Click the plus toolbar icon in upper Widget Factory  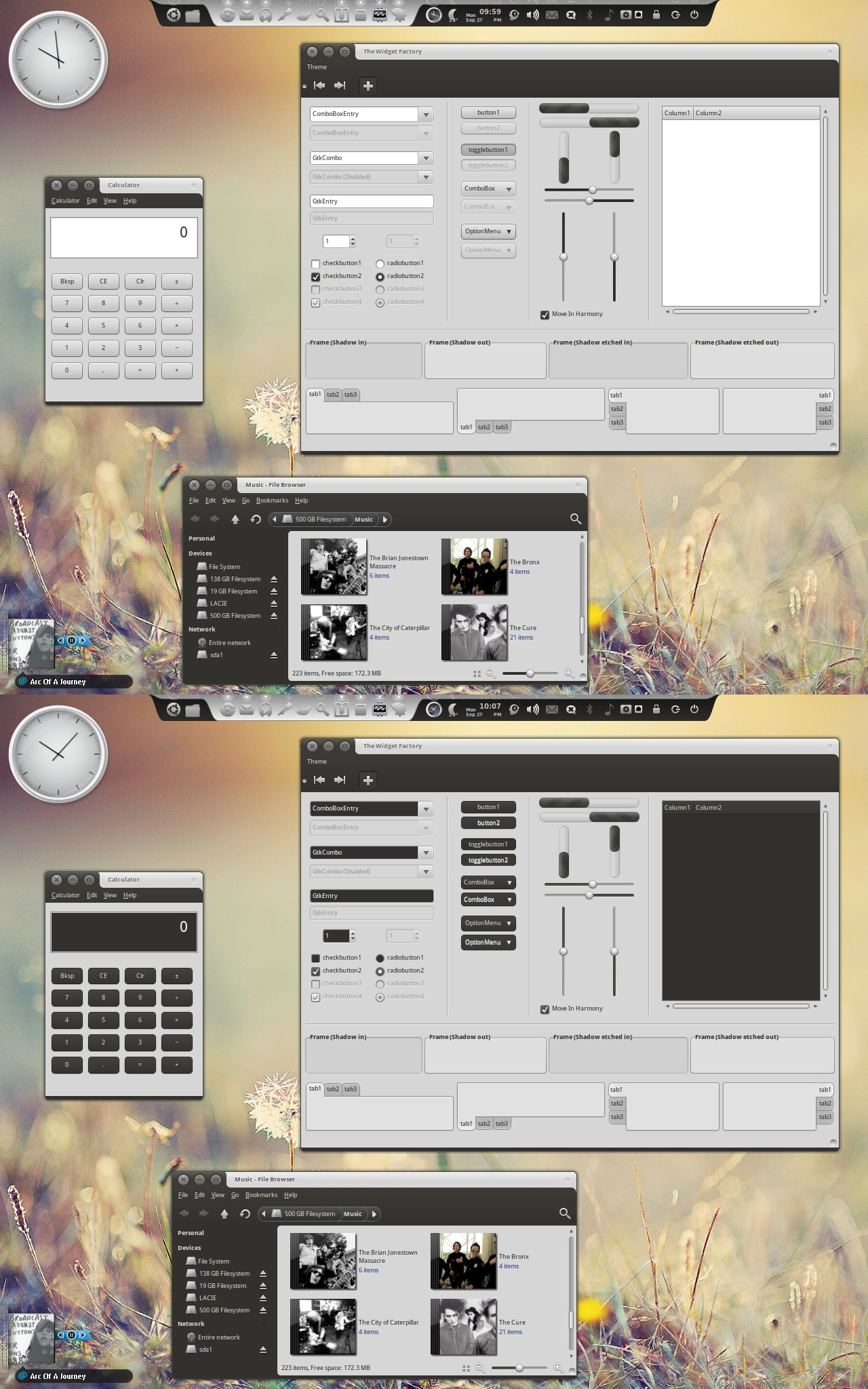click(x=368, y=85)
